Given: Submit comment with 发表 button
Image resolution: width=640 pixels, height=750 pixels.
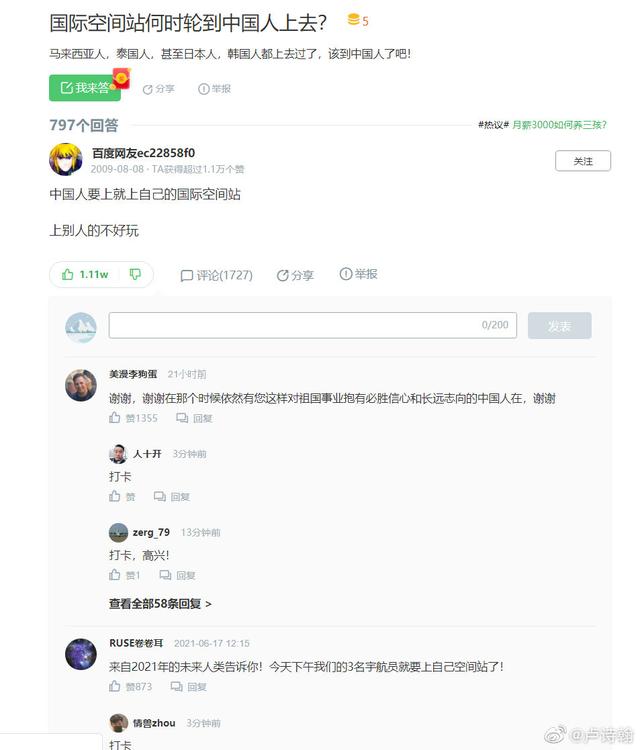Looking at the screenshot, I should [559, 326].
